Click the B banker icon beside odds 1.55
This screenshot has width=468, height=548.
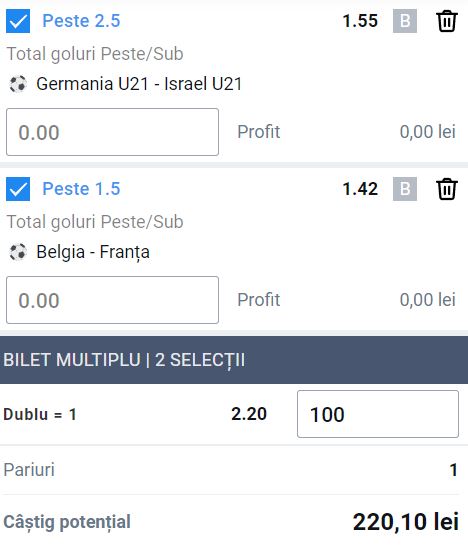click(x=405, y=21)
